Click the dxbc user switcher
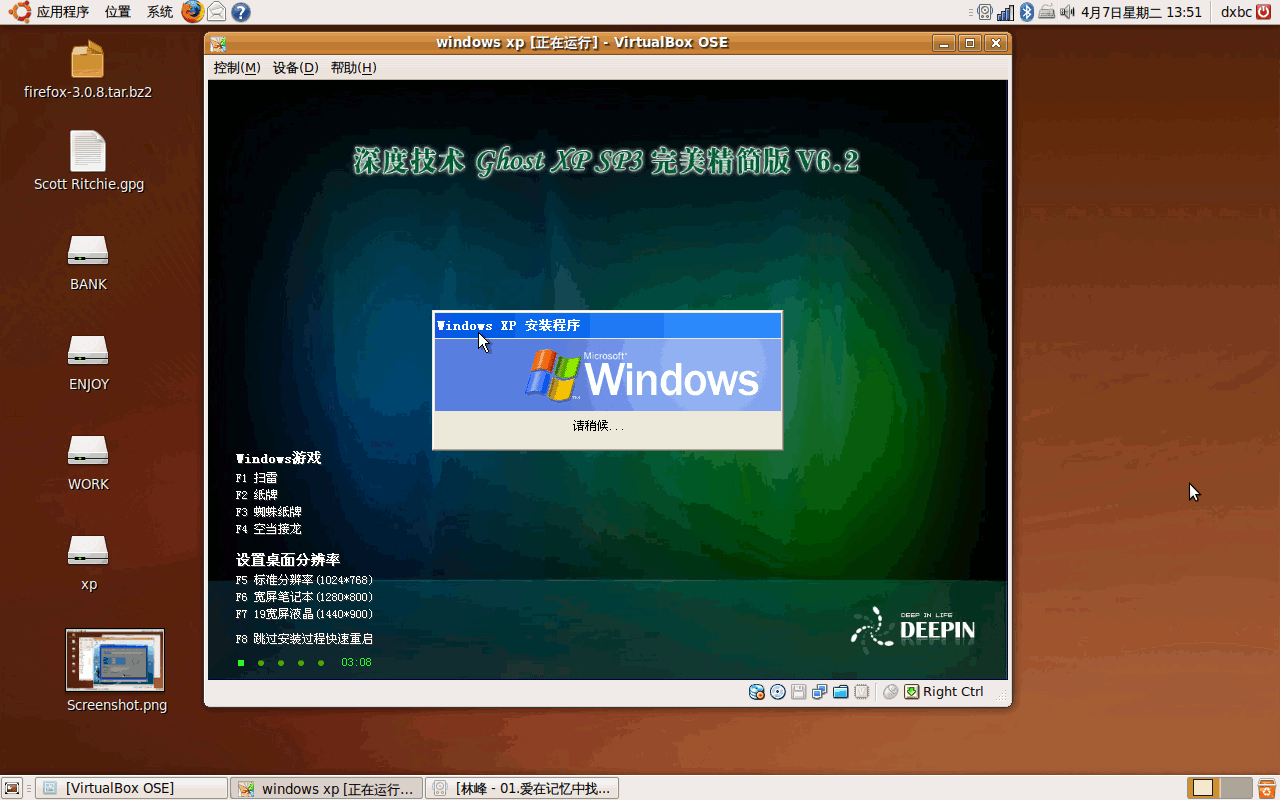Screen dimensions: 1280x800 (x=1236, y=12)
